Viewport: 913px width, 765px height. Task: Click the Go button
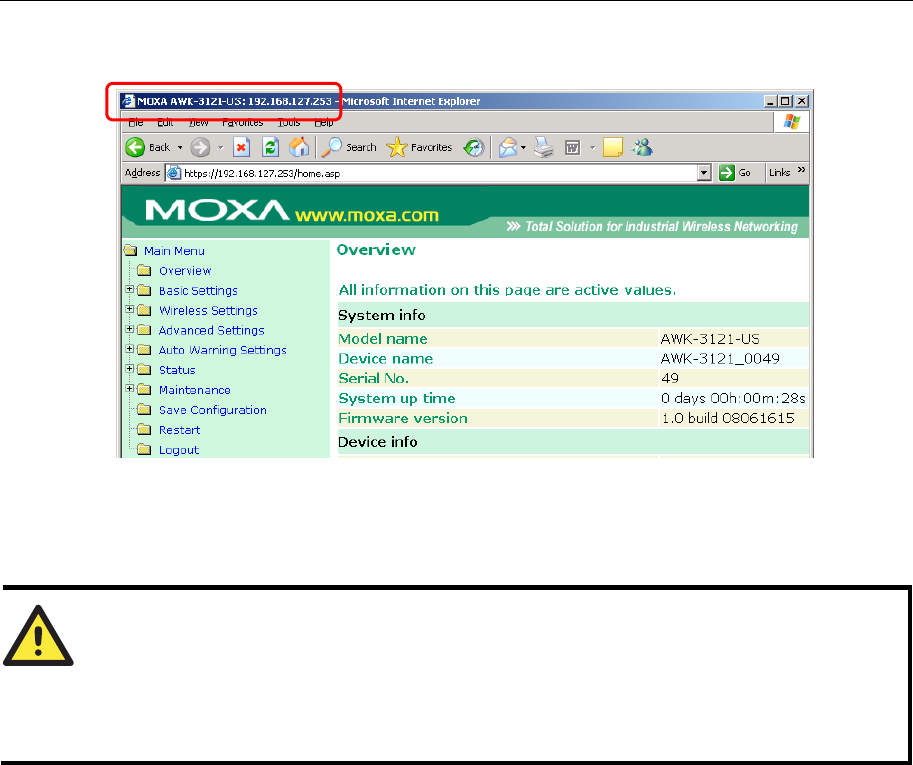pos(735,173)
